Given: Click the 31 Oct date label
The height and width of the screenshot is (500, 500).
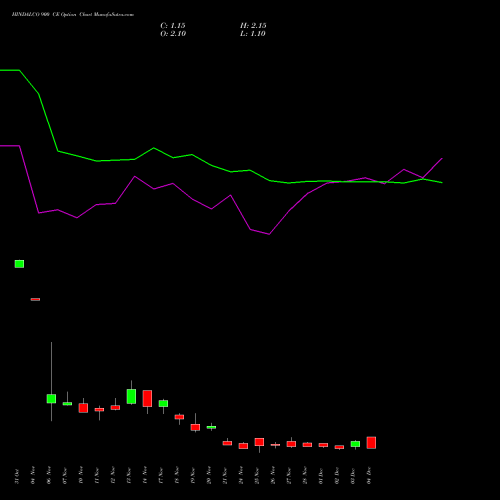Looking at the screenshot, I should tap(17, 476).
